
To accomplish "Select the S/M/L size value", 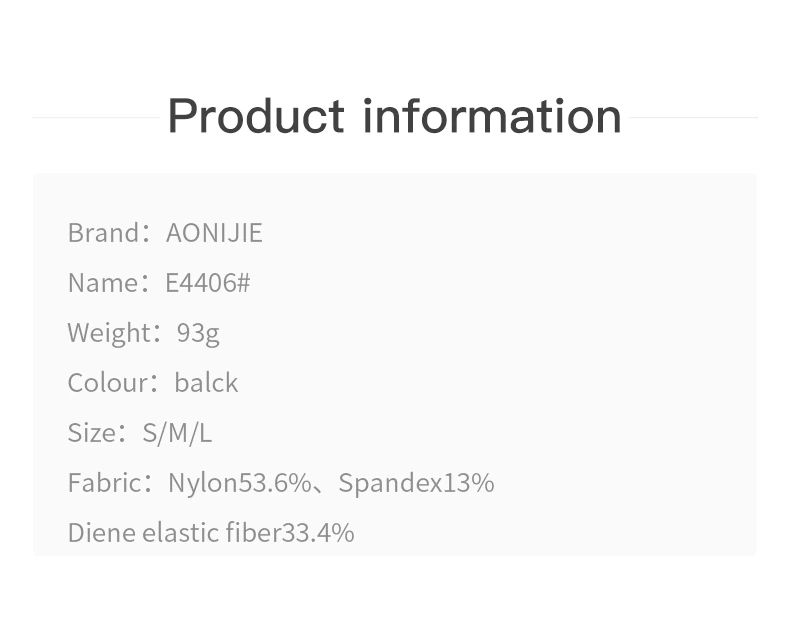I will click(x=177, y=433).
